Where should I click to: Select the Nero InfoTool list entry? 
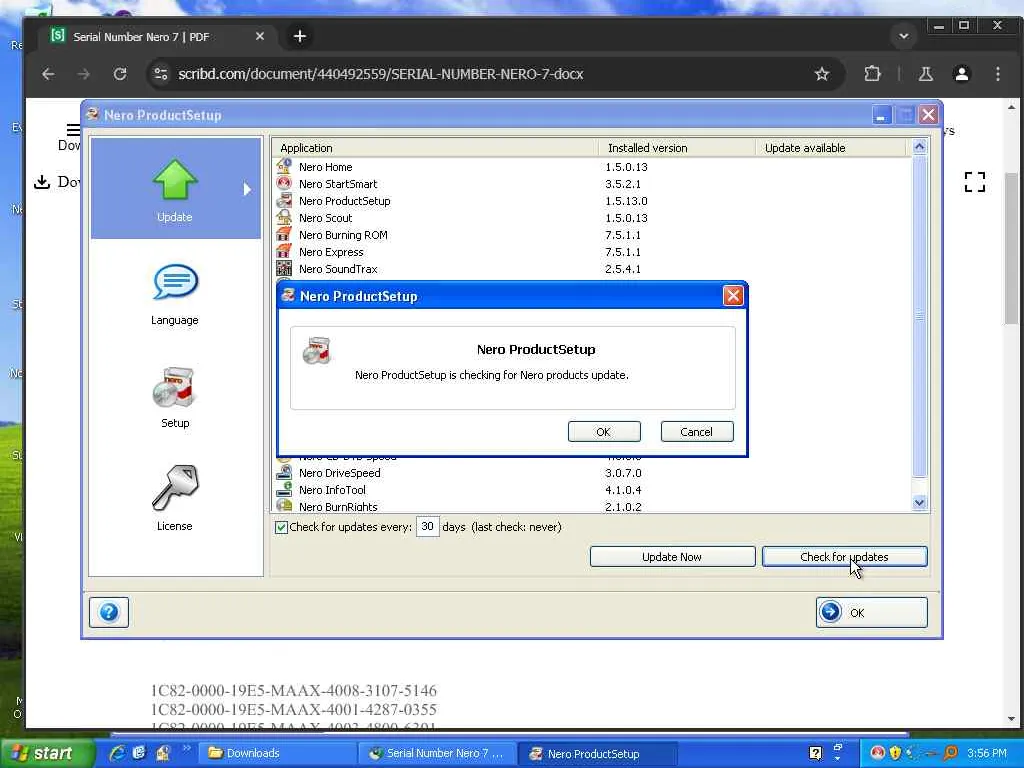click(332, 490)
